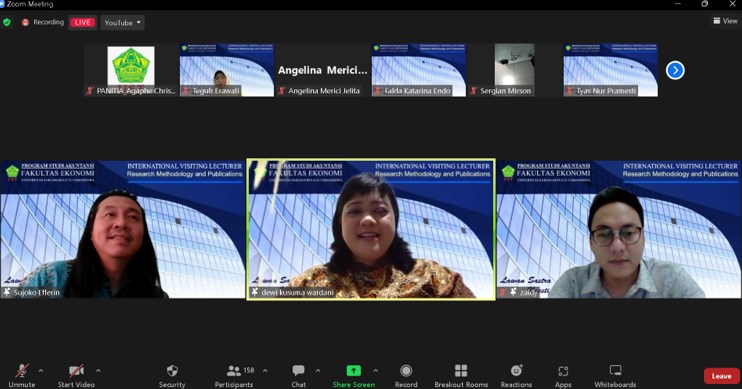Screen dimensions: 742x389
Task: Click the muted mic icon beside Angelina Merici Jelita
Action: coord(282,91)
